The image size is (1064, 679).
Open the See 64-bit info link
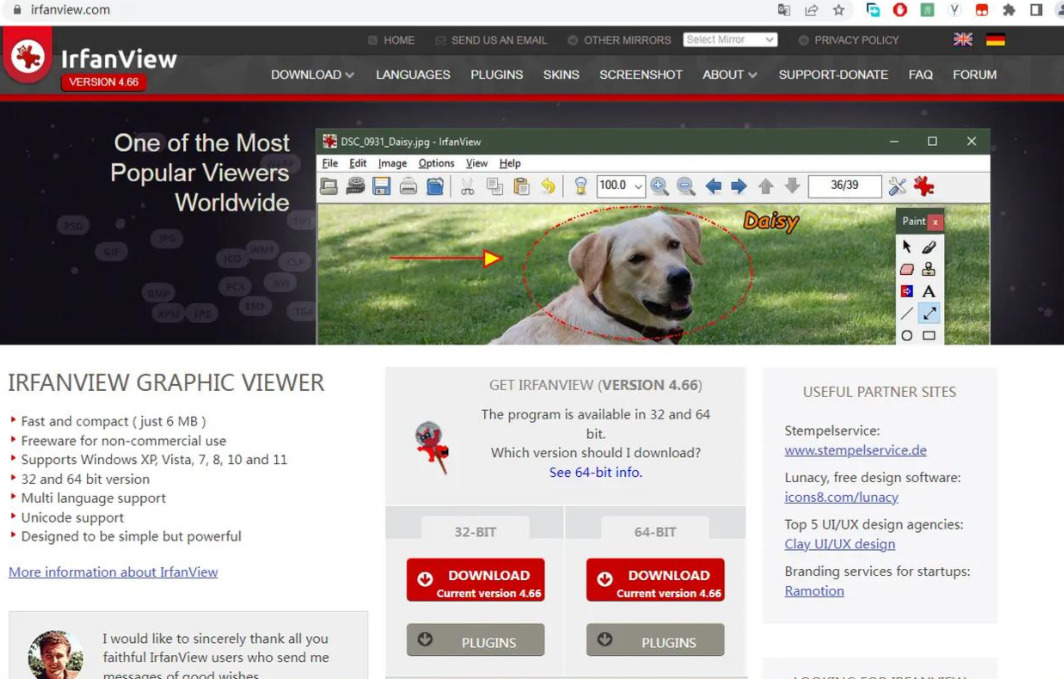596,472
